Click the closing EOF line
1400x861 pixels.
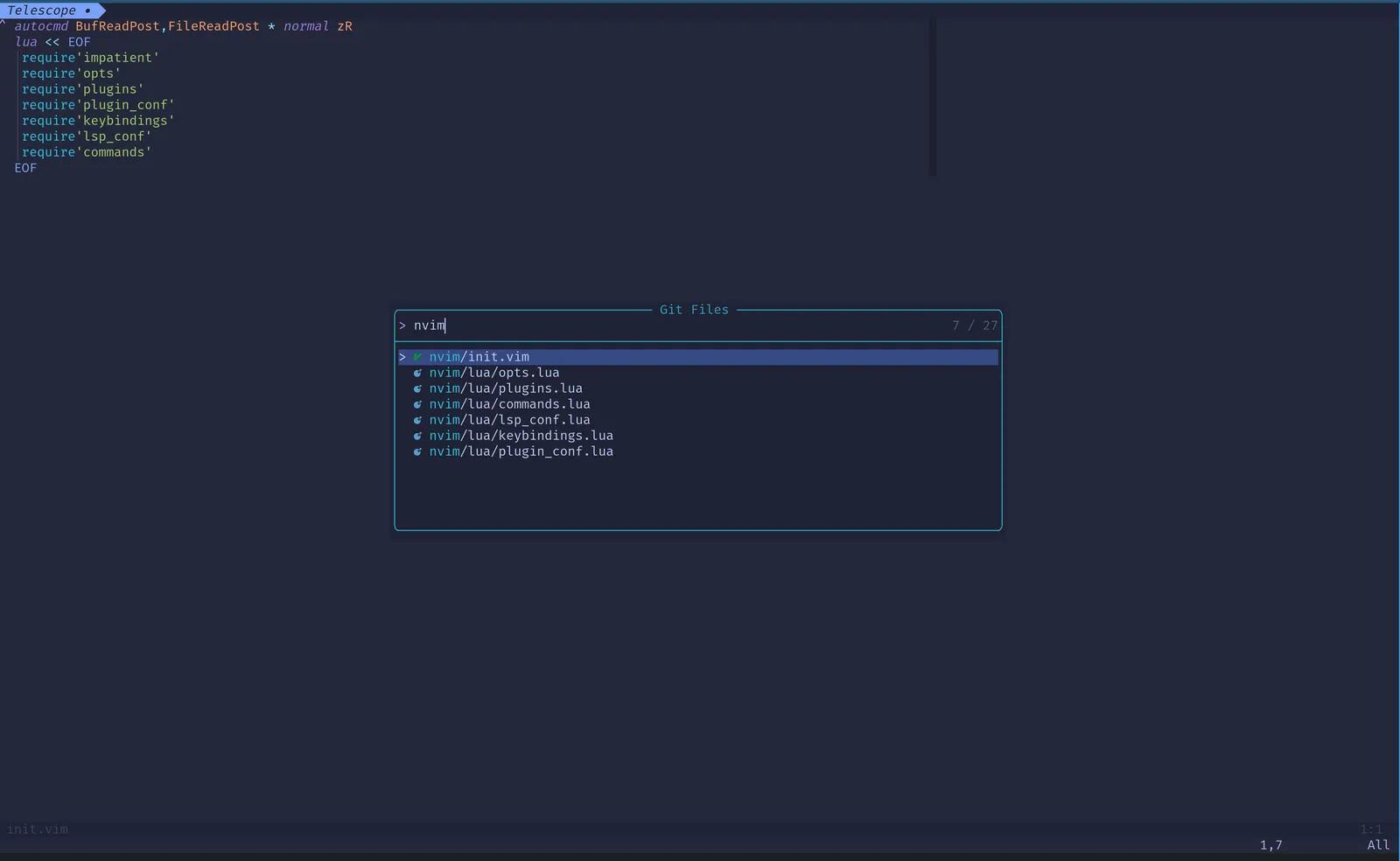(25, 168)
